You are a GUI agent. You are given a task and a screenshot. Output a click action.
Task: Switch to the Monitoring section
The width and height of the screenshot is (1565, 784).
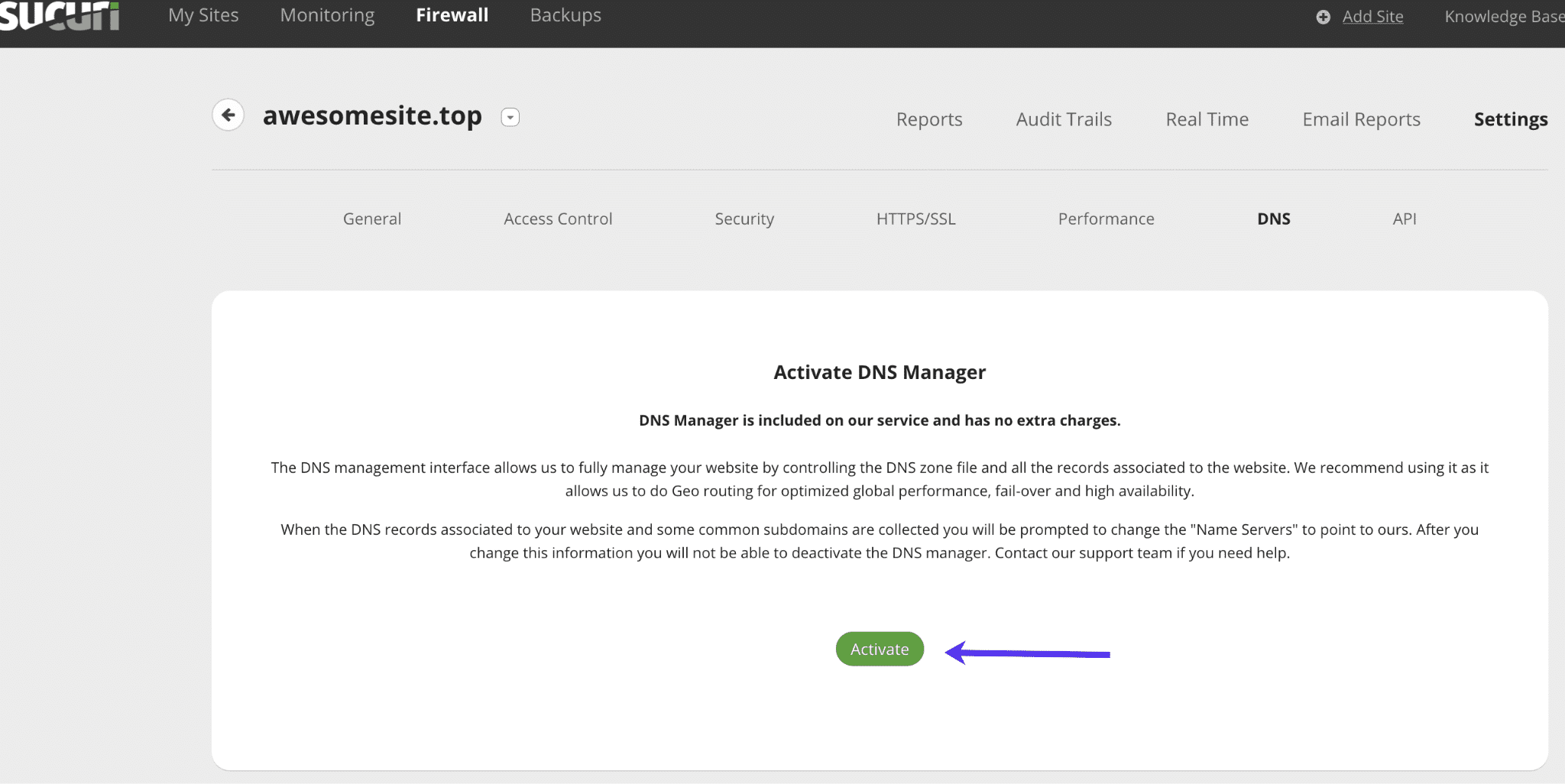[x=326, y=15]
